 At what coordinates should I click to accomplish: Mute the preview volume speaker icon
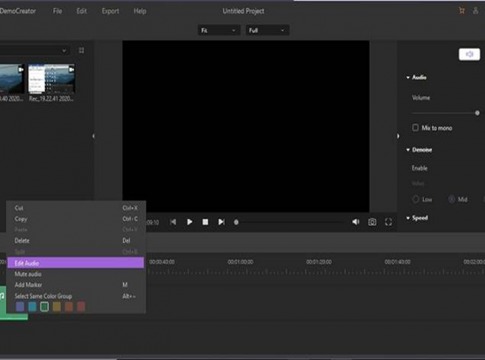pyautogui.click(x=356, y=222)
